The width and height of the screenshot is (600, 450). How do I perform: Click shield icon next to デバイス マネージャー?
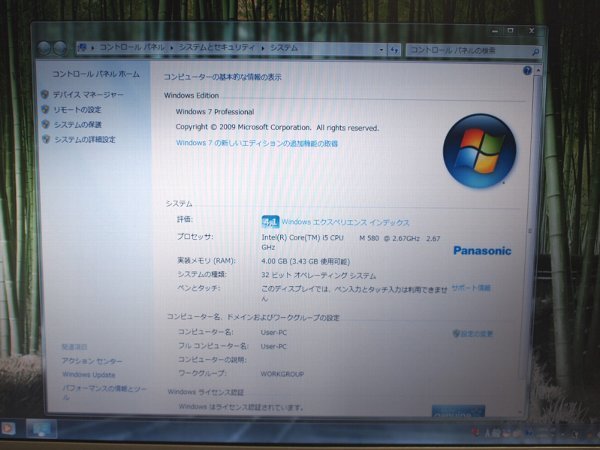tap(45, 94)
